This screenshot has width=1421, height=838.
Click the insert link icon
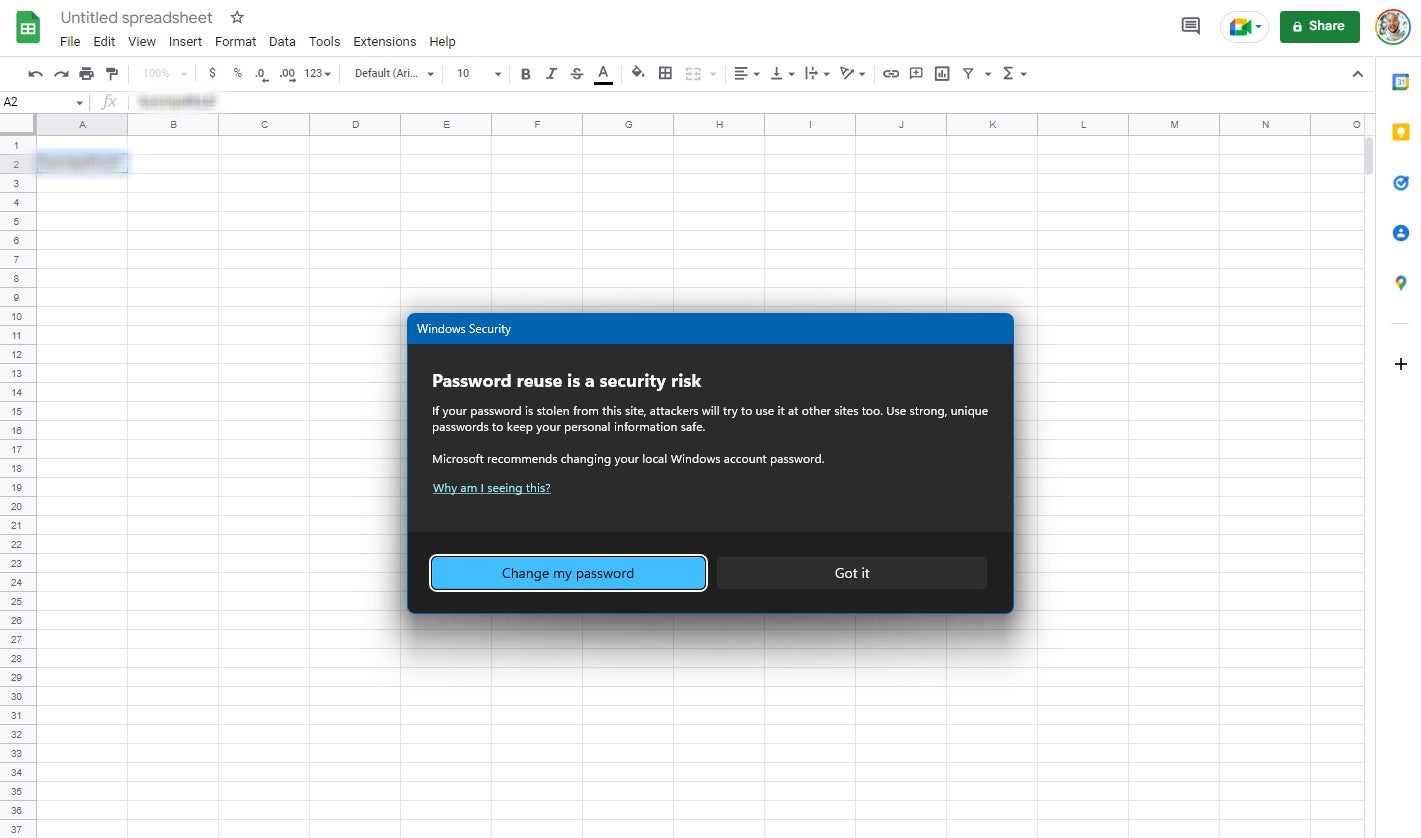tap(890, 74)
